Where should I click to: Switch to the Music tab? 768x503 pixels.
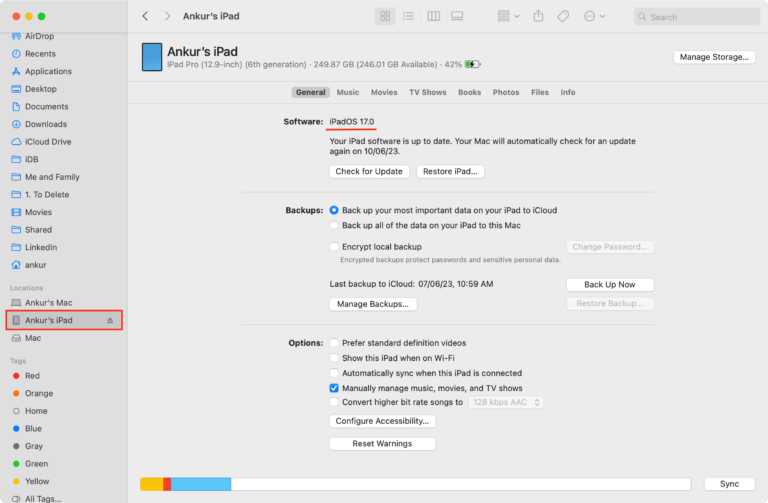(x=348, y=93)
